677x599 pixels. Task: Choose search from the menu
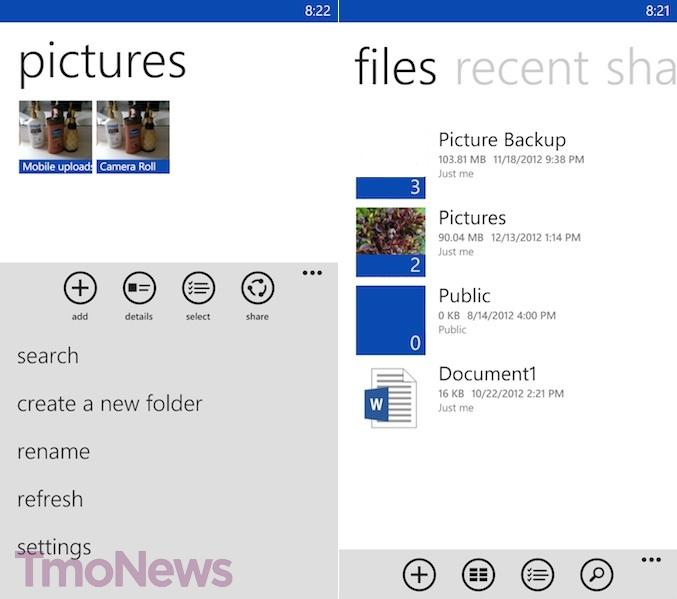(x=48, y=357)
